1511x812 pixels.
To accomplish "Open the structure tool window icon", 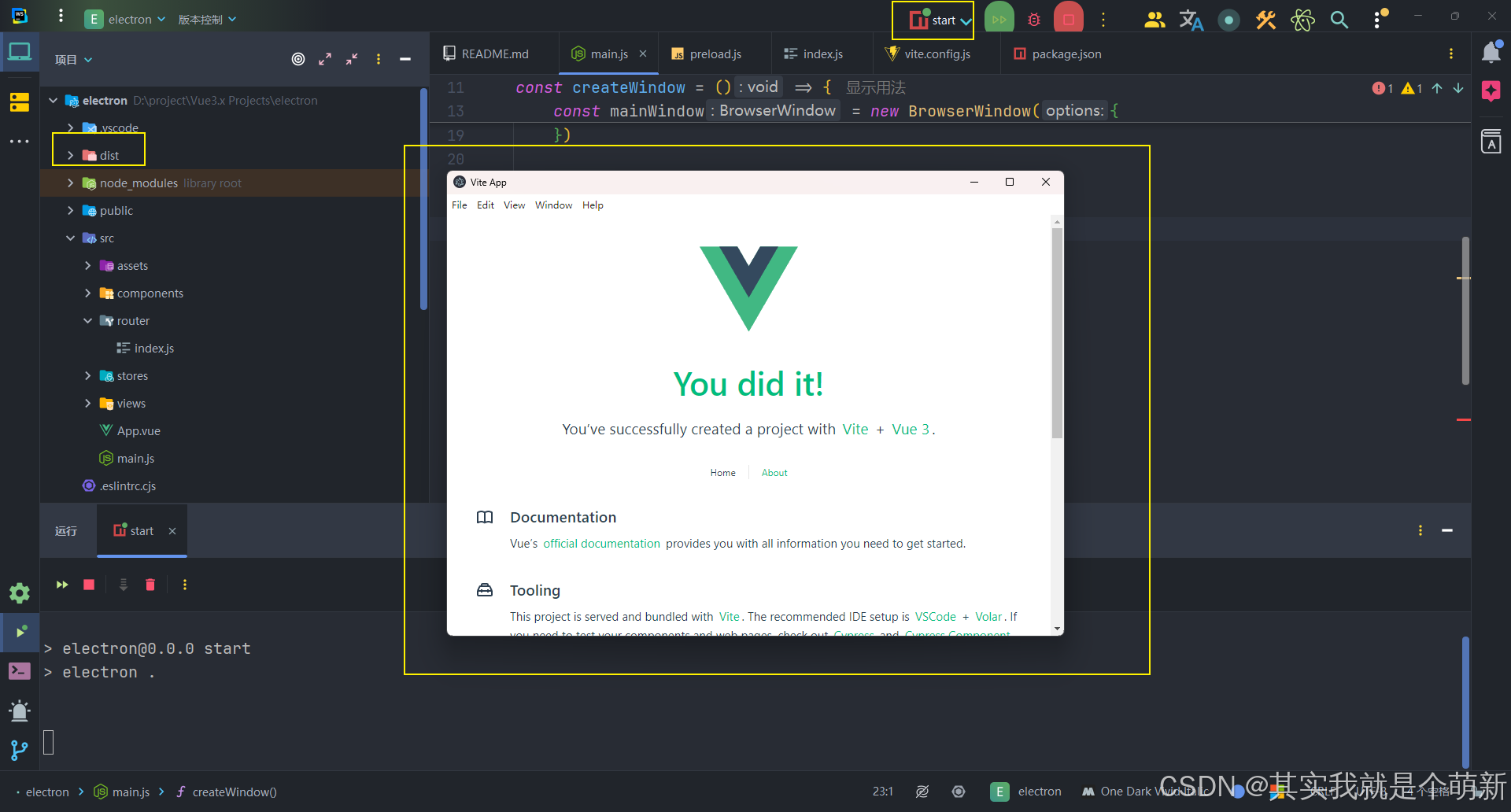I will (x=20, y=102).
